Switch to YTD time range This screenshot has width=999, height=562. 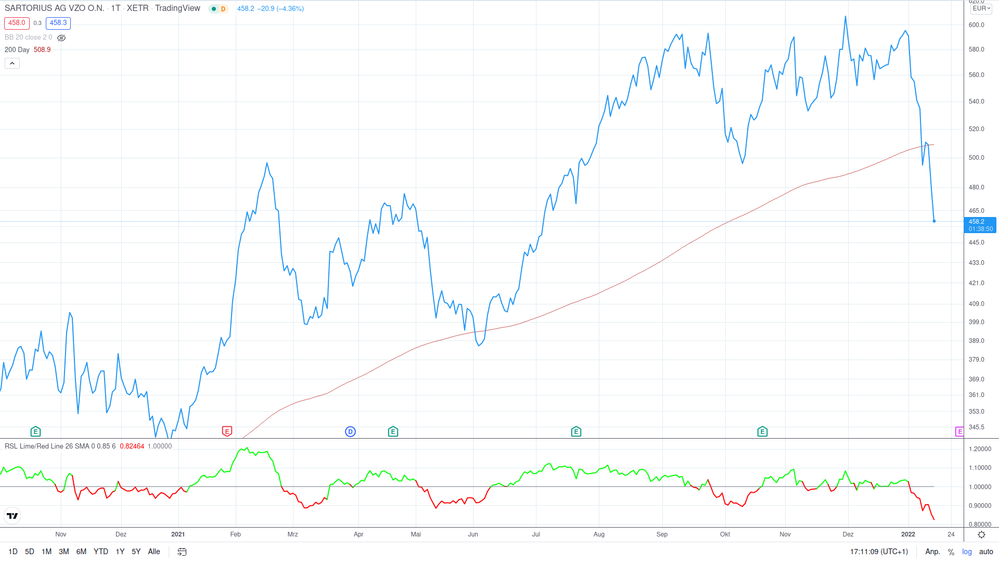[x=100, y=552]
